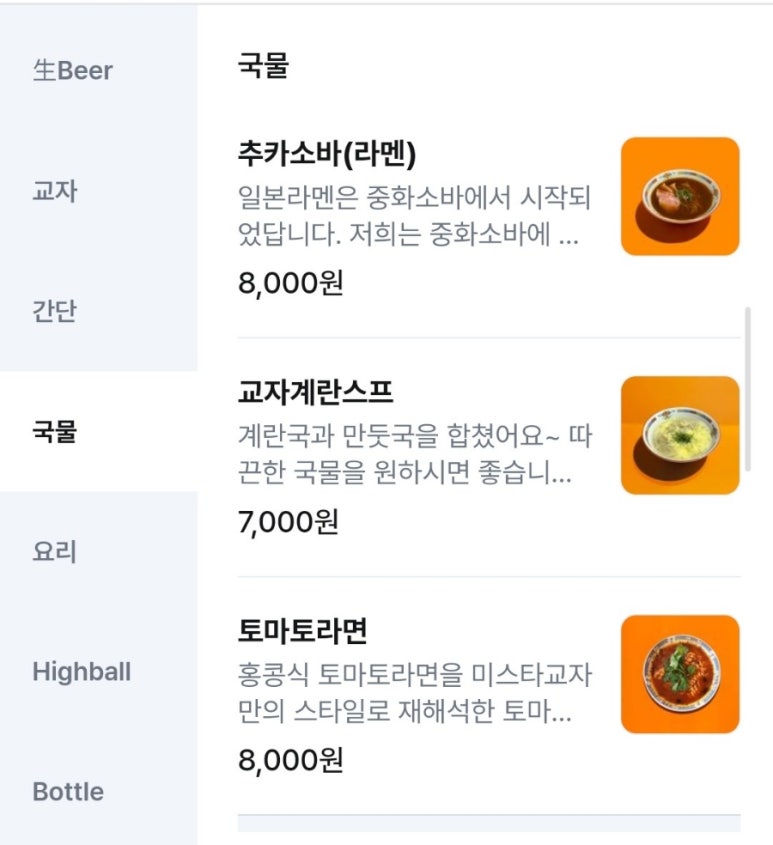This screenshot has width=773, height=845.
Task: Select the 추카소바(라멘) item title
Action: (x=327, y=154)
